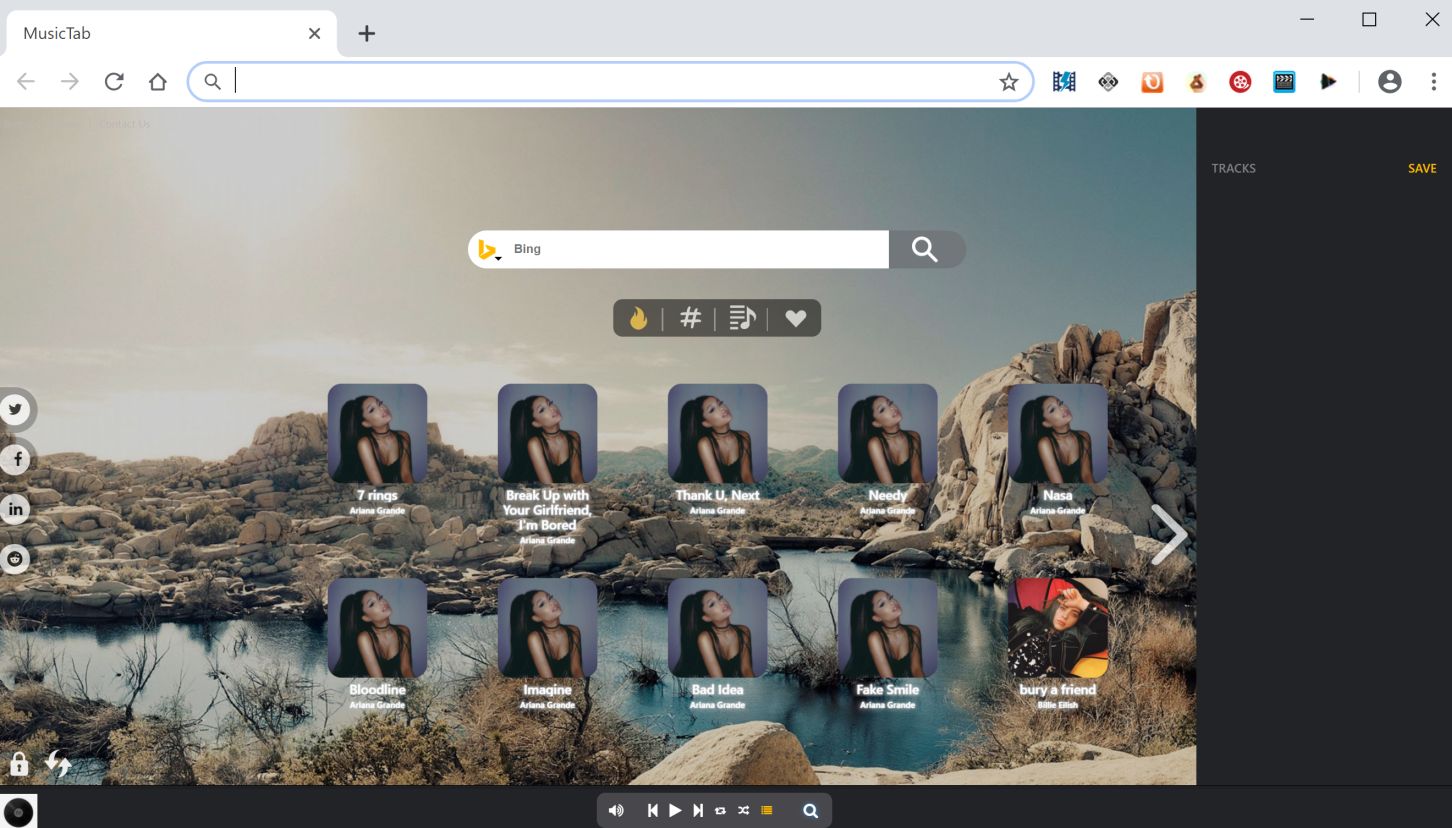Image resolution: width=1452 pixels, height=828 pixels.
Task: Play the current track
Action: [x=675, y=811]
